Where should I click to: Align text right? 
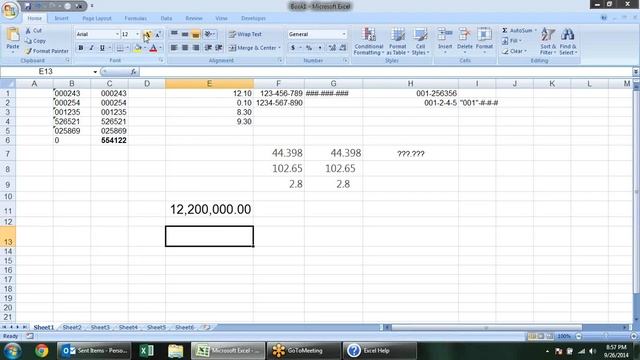pos(196,48)
